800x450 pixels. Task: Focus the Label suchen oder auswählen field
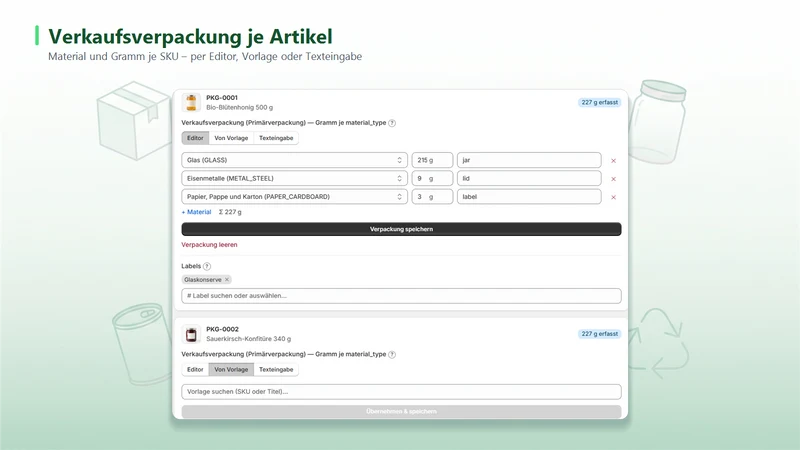coord(402,296)
